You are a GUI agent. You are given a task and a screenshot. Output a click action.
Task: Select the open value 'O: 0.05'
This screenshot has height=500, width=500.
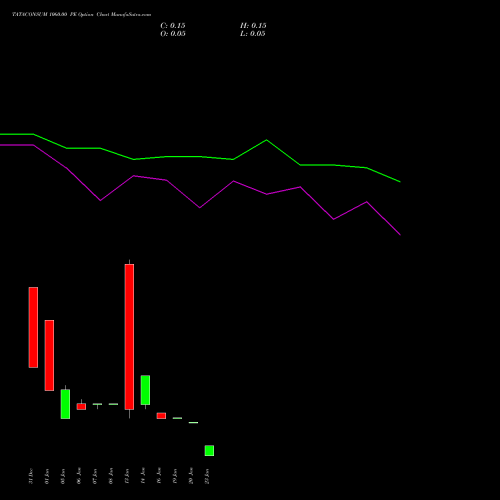(x=173, y=34)
